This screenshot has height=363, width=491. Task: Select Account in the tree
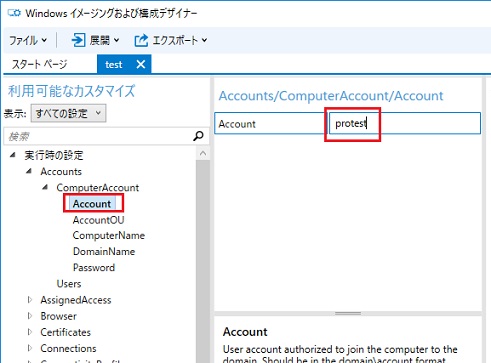92,204
